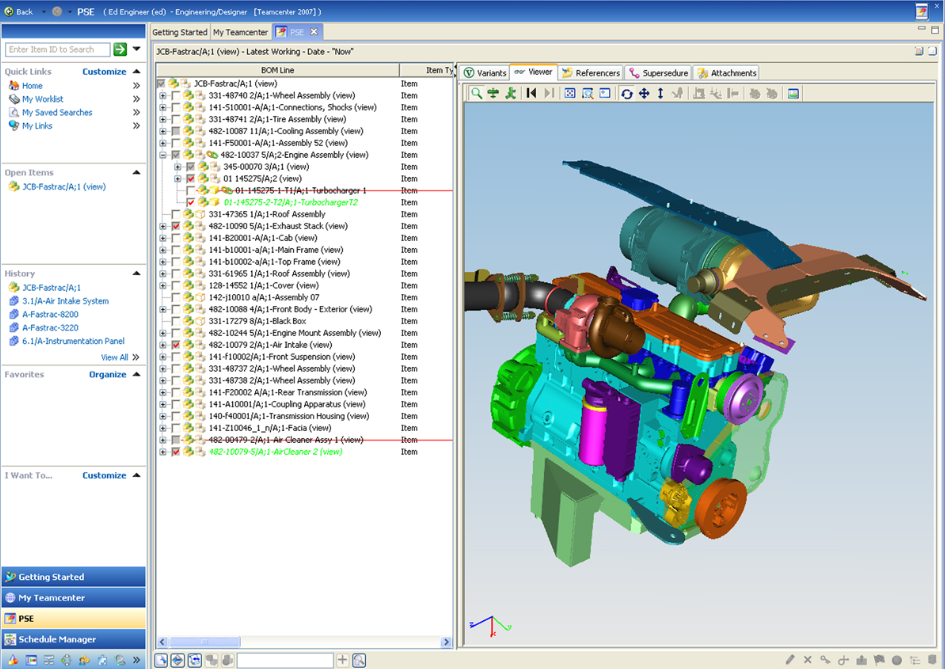
Task: Toggle checkbox for 01 145275/A;2
Action: [190, 178]
